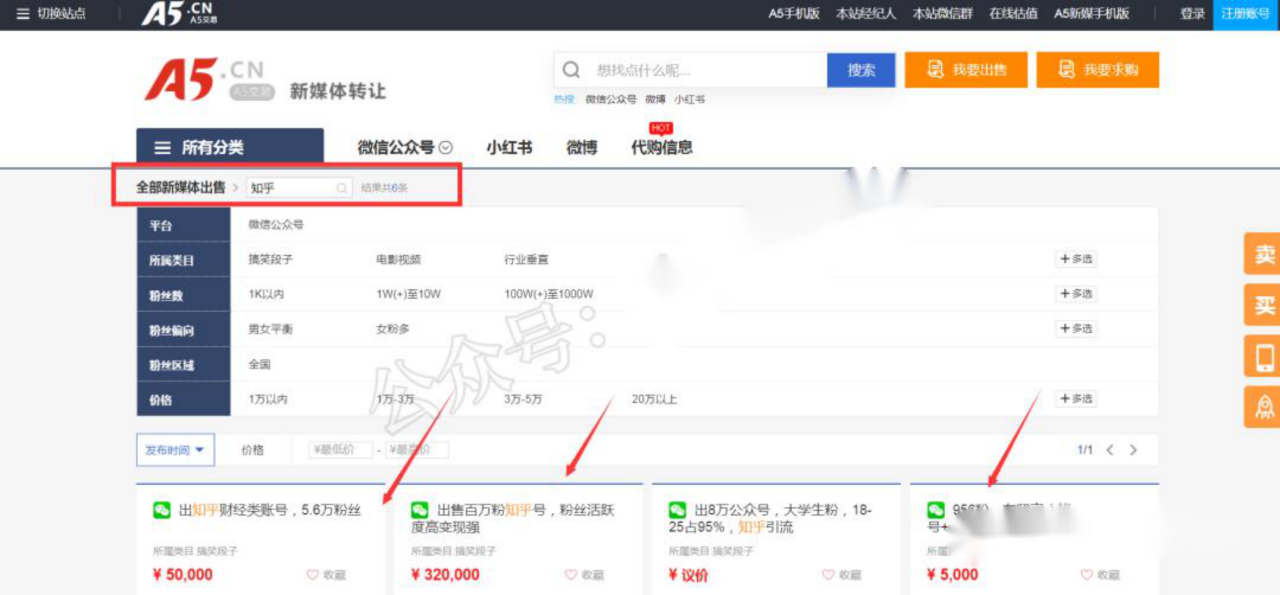Expand the 微信公众号 dropdown arrow
Viewport: 1280px width, 595px height.
pyautogui.click(x=446, y=148)
